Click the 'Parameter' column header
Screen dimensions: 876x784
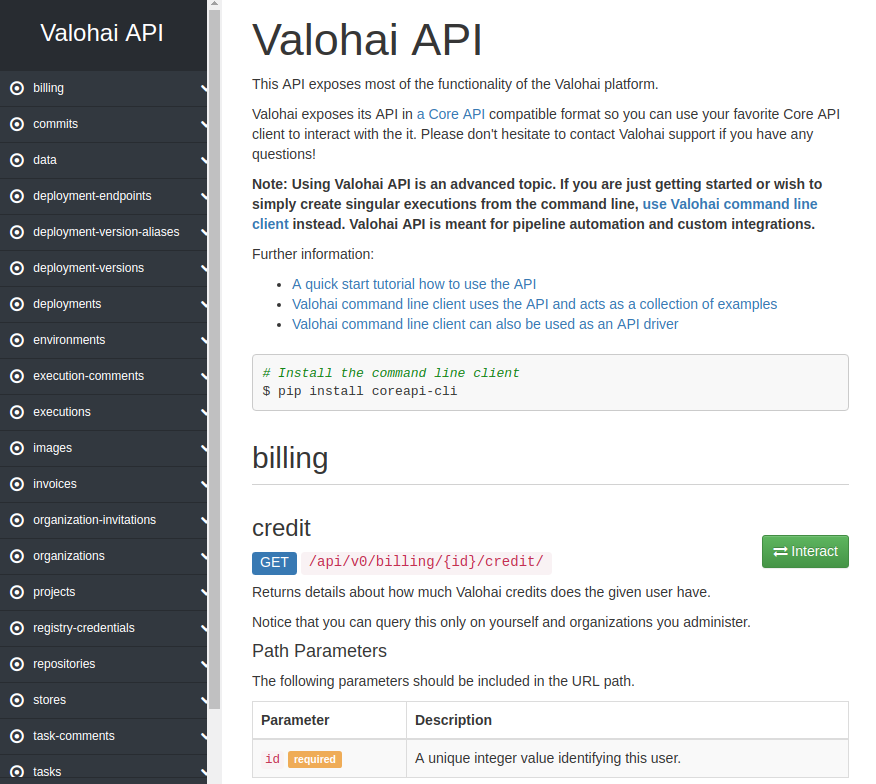point(295,720)
